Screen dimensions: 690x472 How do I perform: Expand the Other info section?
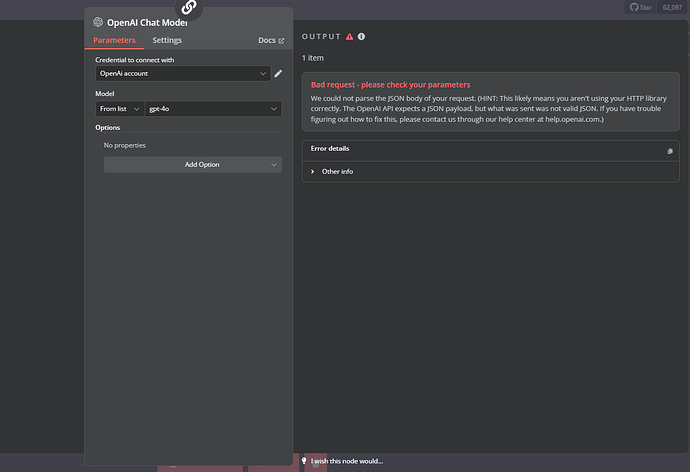332,172
